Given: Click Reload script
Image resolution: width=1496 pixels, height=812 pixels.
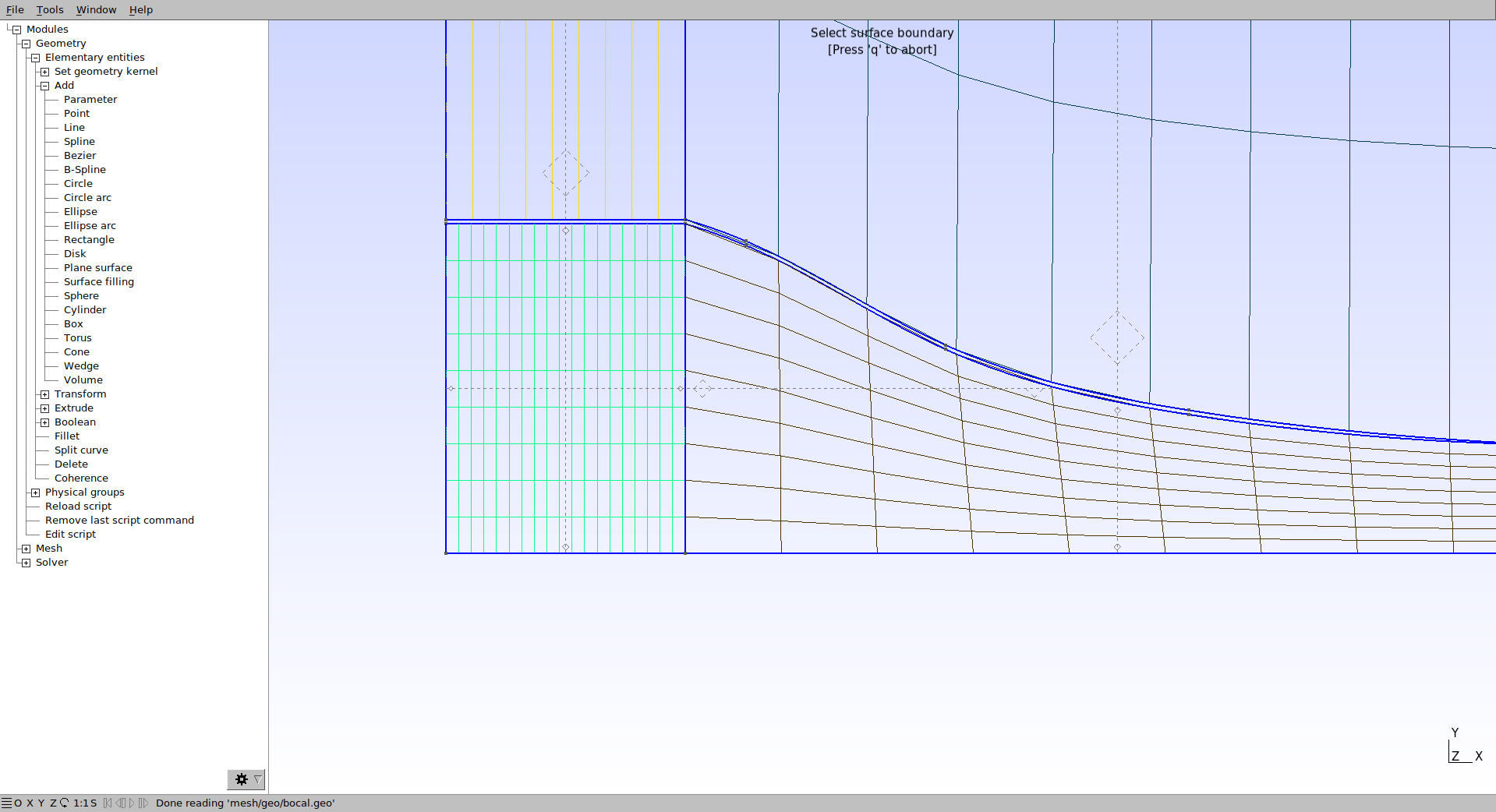Looking at the screenshot, I should coord(78,507).
